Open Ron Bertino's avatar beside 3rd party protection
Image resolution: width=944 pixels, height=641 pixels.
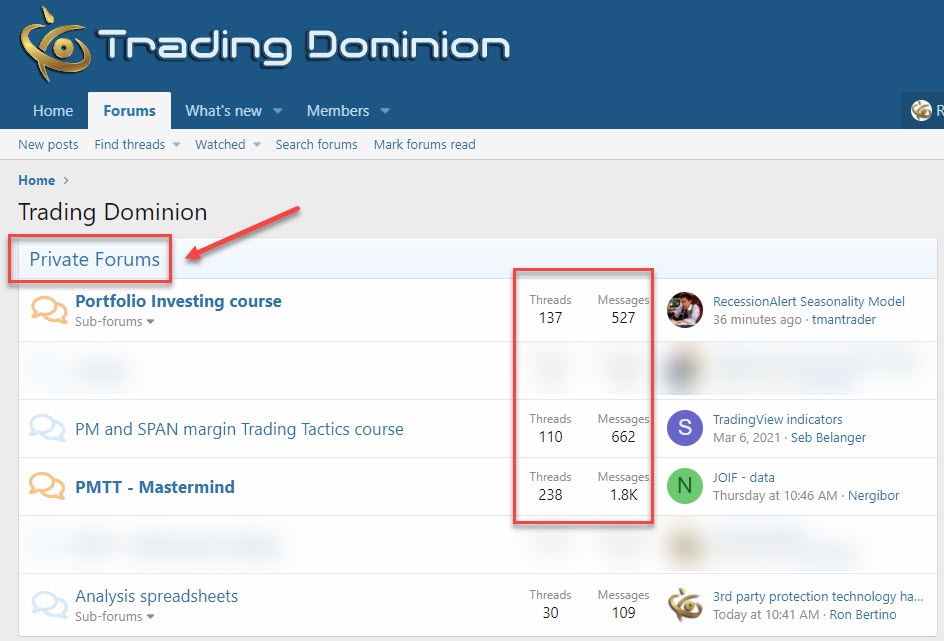pyautogui.click(x=685, y=605)
